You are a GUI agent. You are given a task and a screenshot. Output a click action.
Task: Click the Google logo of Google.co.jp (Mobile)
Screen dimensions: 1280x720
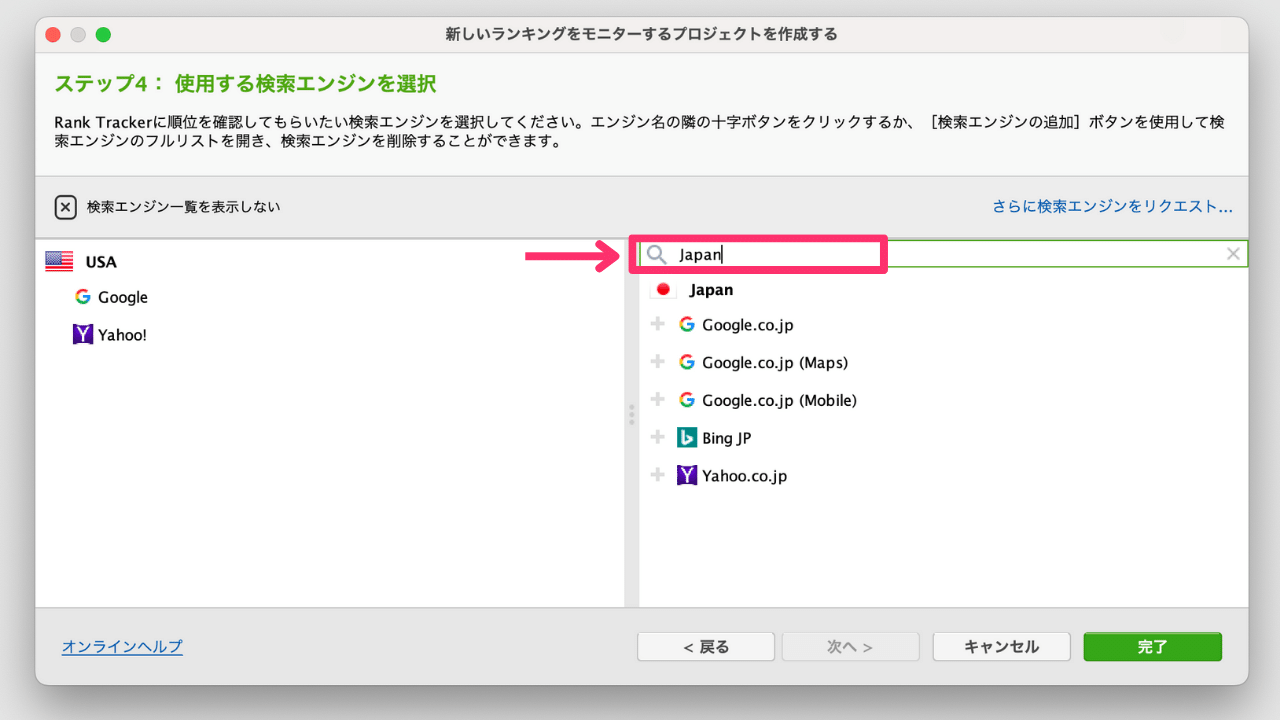point(686,400)
